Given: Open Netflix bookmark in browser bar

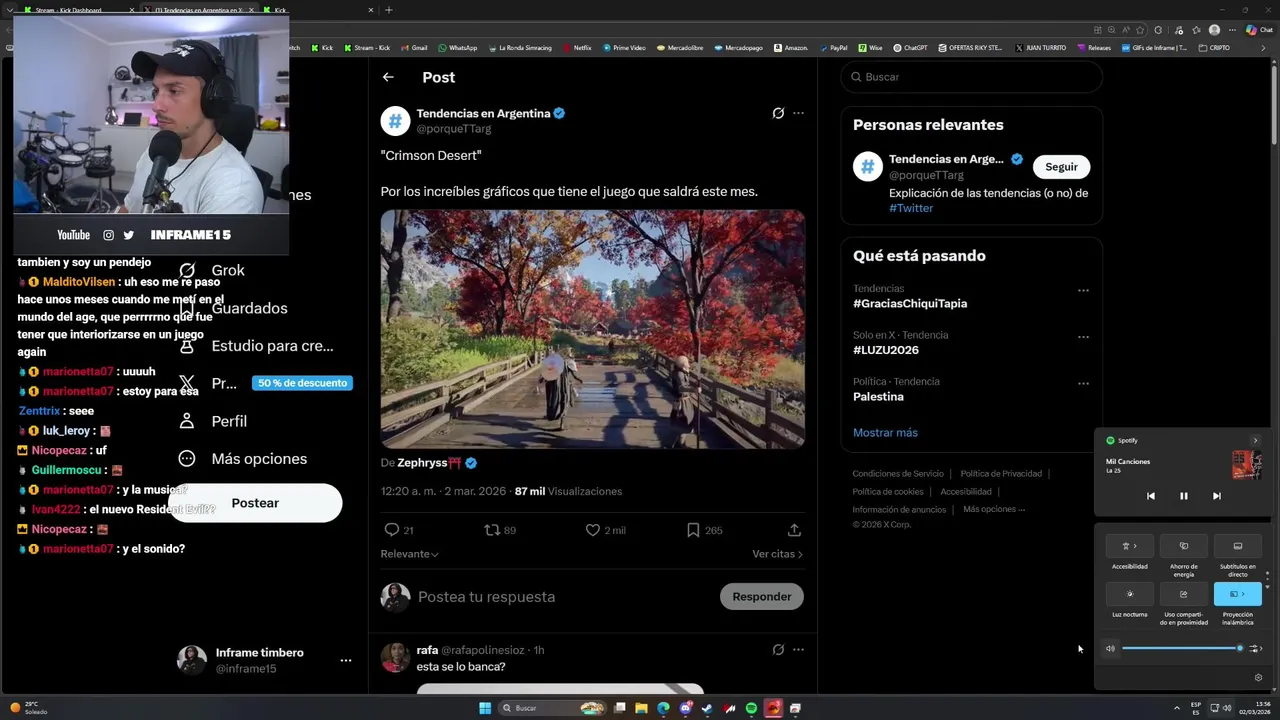Looking at the screenshot, I should (x=577, y=48).
